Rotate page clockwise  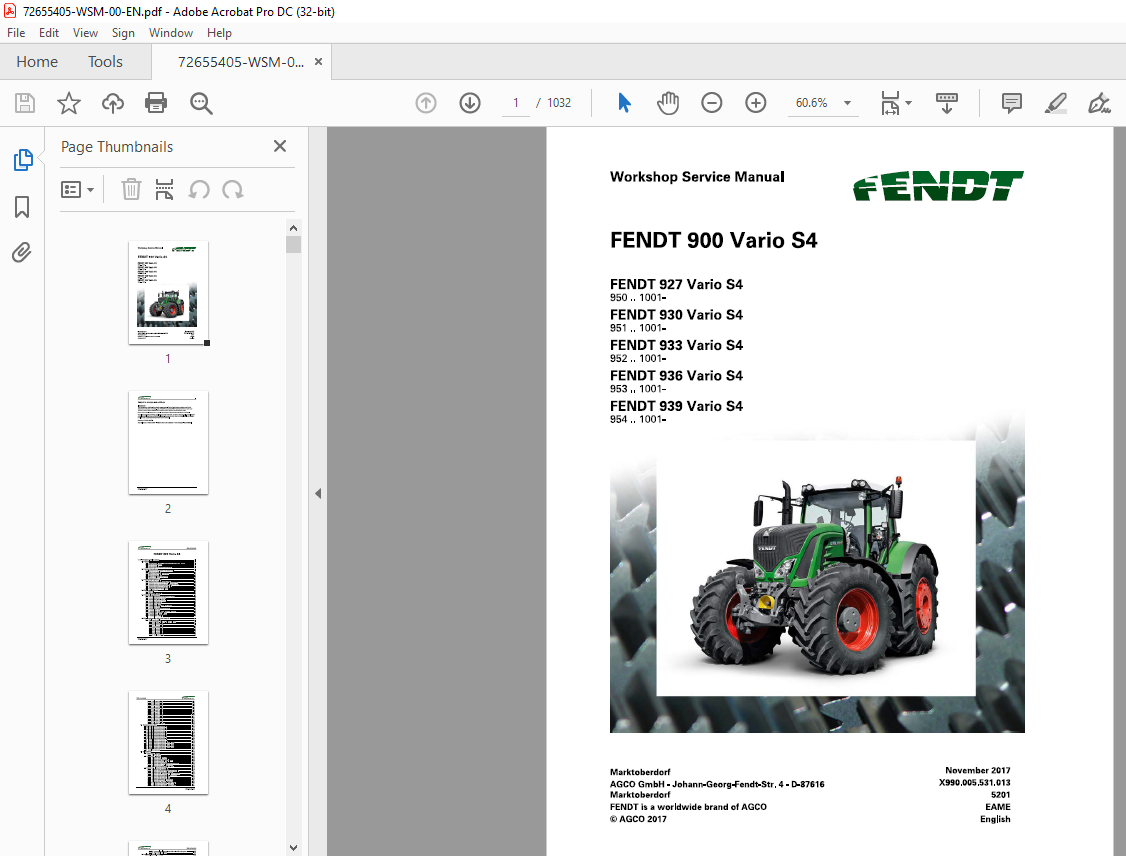[x=233, y=190]
